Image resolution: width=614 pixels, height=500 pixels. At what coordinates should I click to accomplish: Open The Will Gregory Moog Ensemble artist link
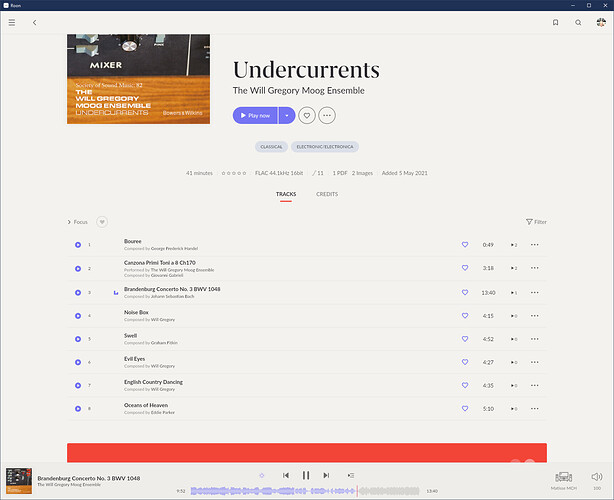(298, 91)
